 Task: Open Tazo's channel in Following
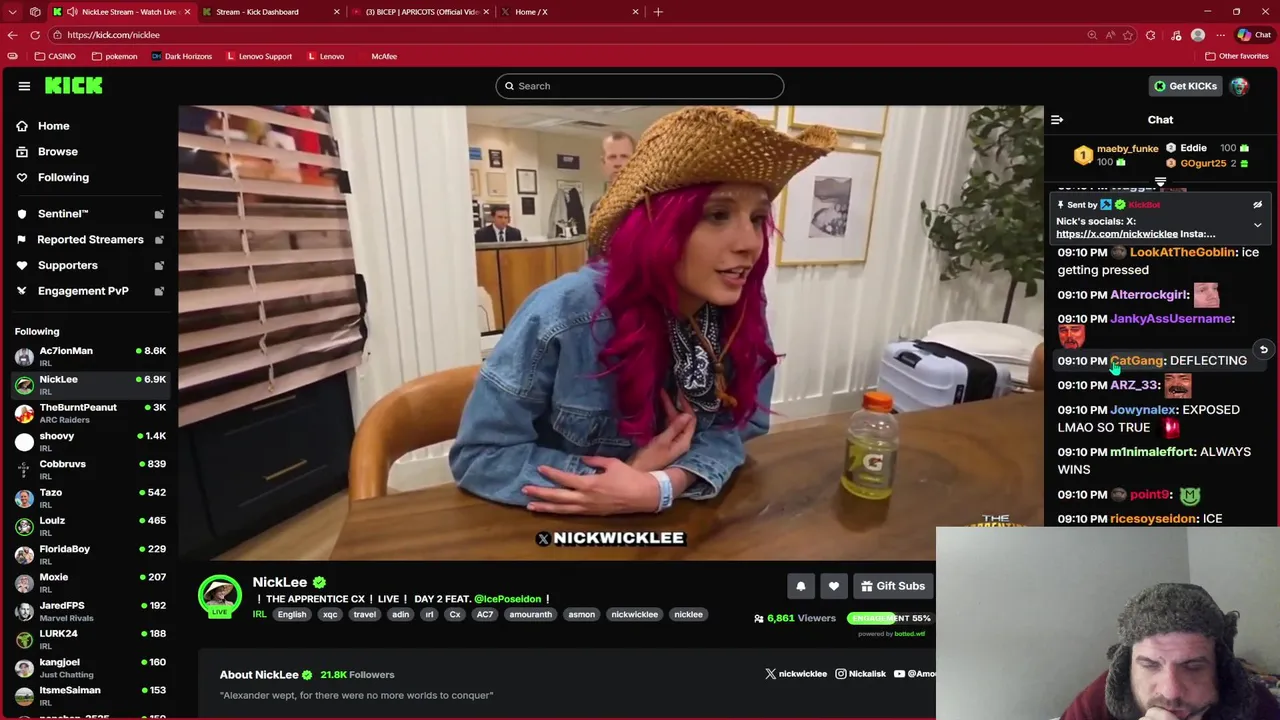pyautogui.click(x=90, y=497)
